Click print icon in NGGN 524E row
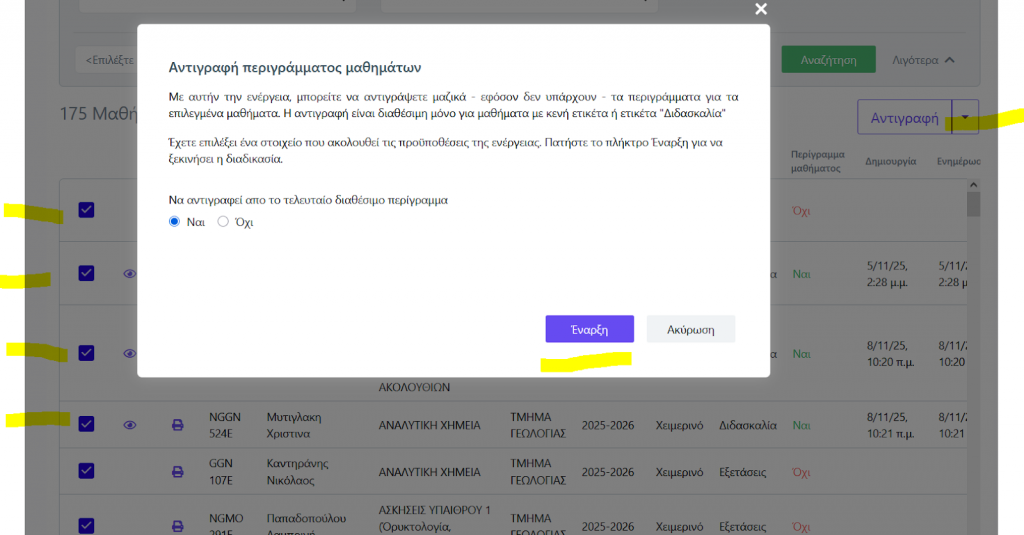The height and width of the screenshot is (535, 1024). (178, 425)
